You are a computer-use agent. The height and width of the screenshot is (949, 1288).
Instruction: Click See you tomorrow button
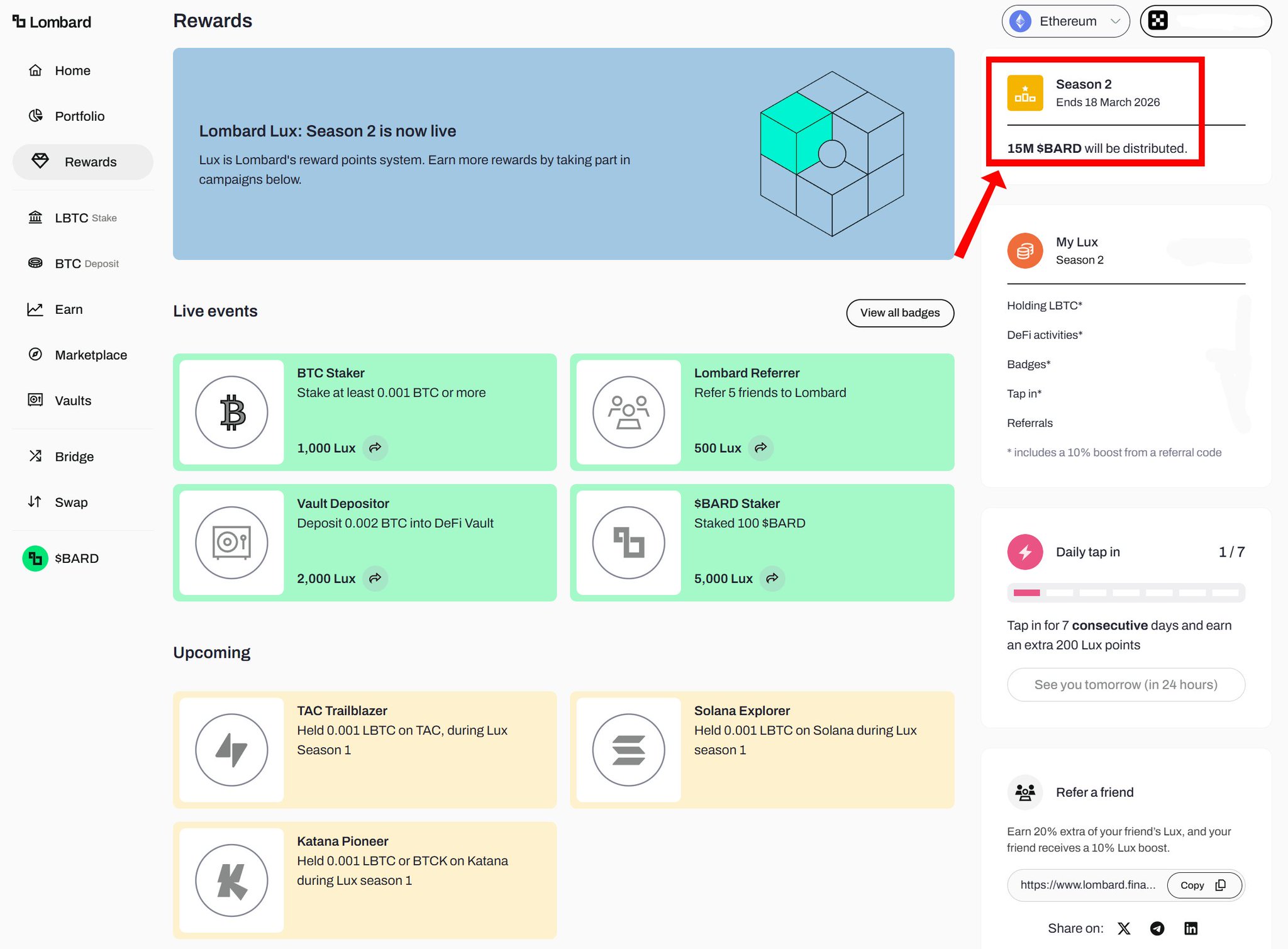point(1125,685)
